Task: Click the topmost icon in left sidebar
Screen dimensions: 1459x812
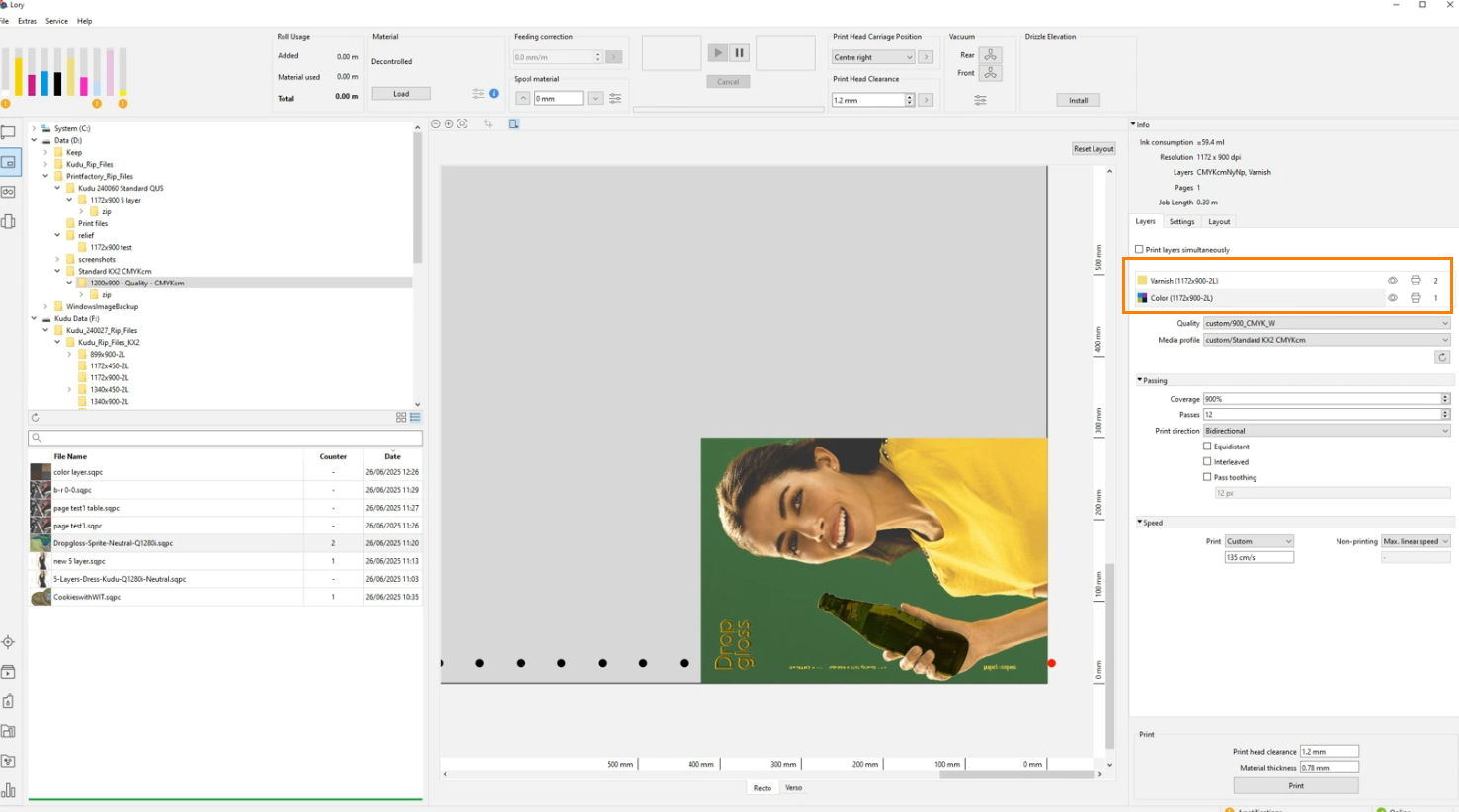Action: click(9, 132)
